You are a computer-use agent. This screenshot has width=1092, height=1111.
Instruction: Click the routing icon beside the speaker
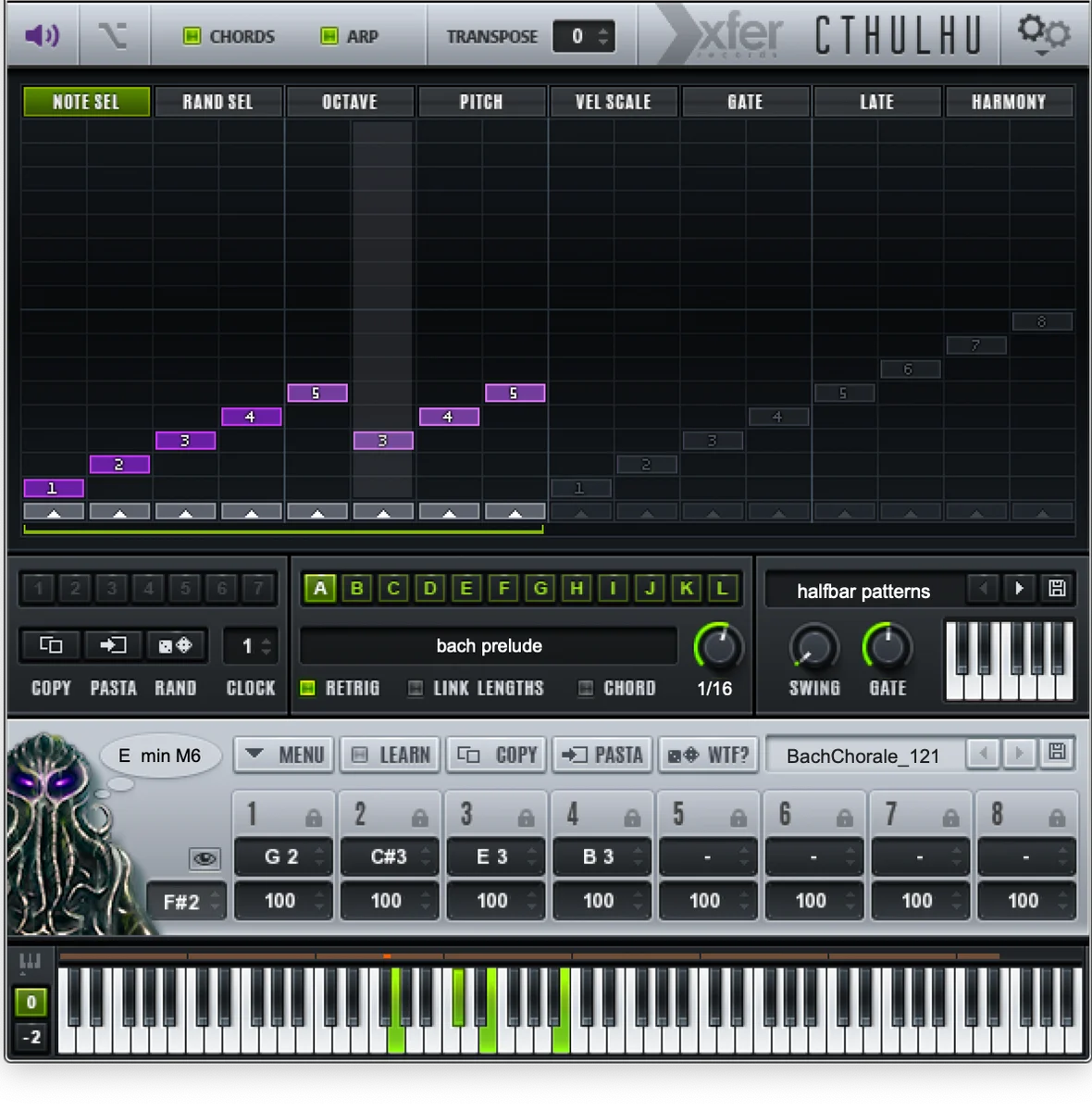coord(113,36)
